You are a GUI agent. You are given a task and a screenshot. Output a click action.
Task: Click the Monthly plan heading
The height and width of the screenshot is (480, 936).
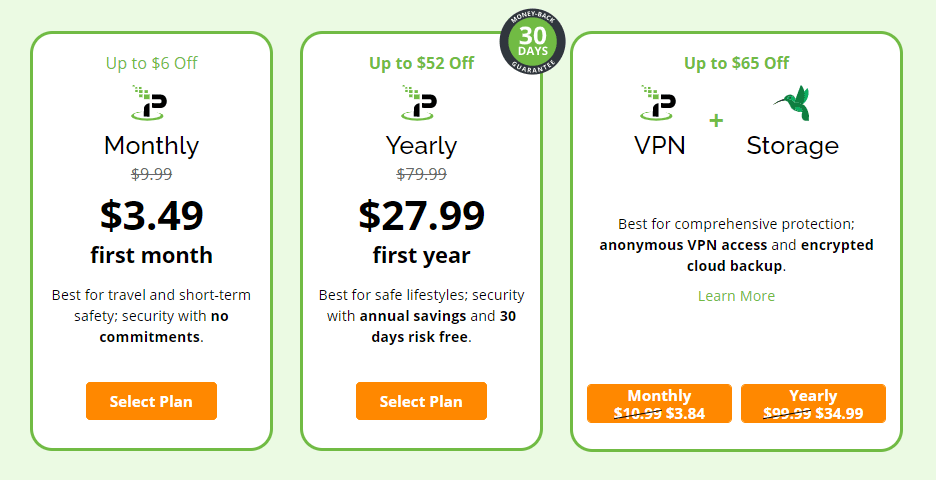(152, 146)
